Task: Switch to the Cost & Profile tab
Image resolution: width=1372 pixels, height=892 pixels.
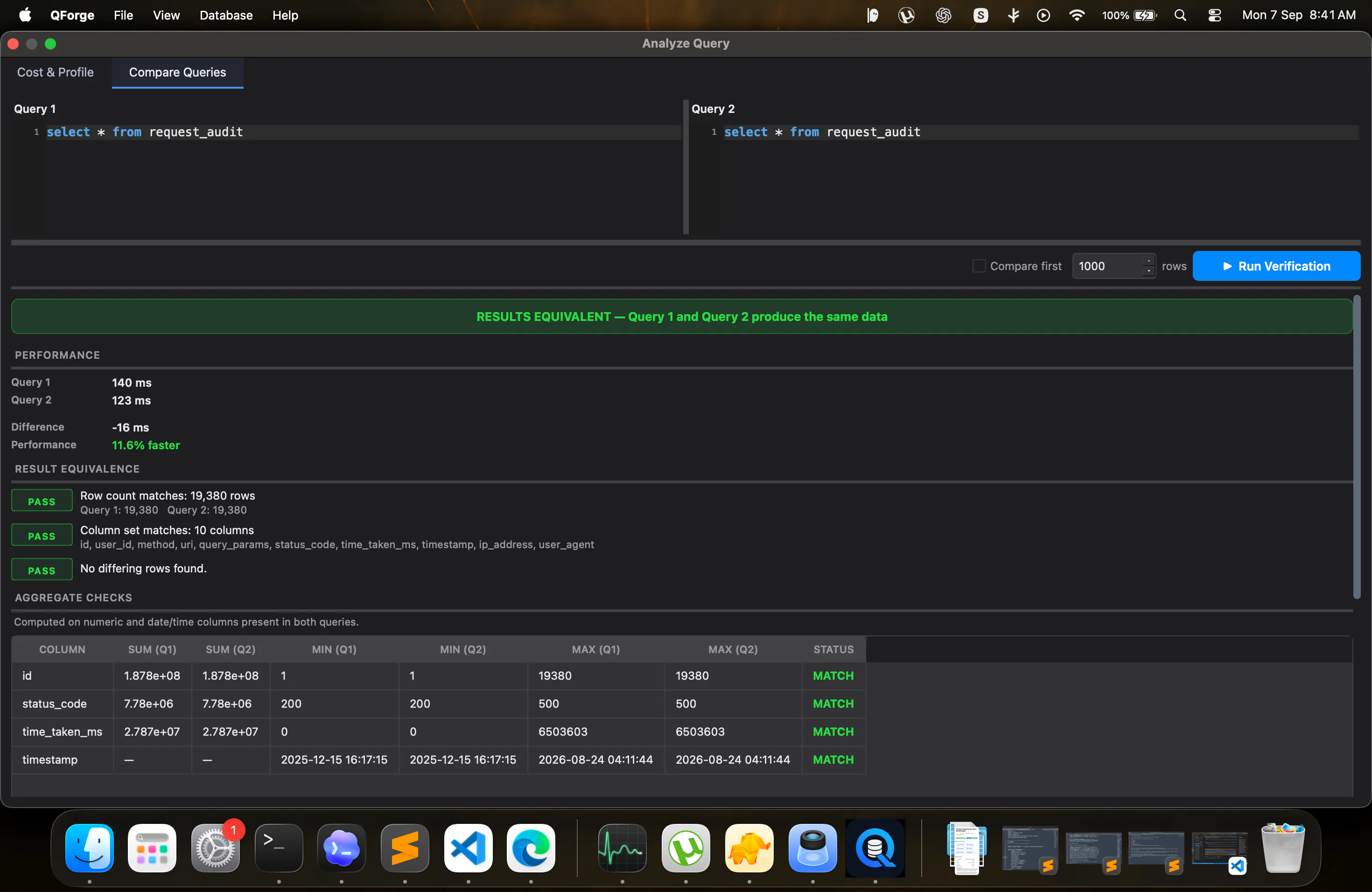Action: click(56, 72)
